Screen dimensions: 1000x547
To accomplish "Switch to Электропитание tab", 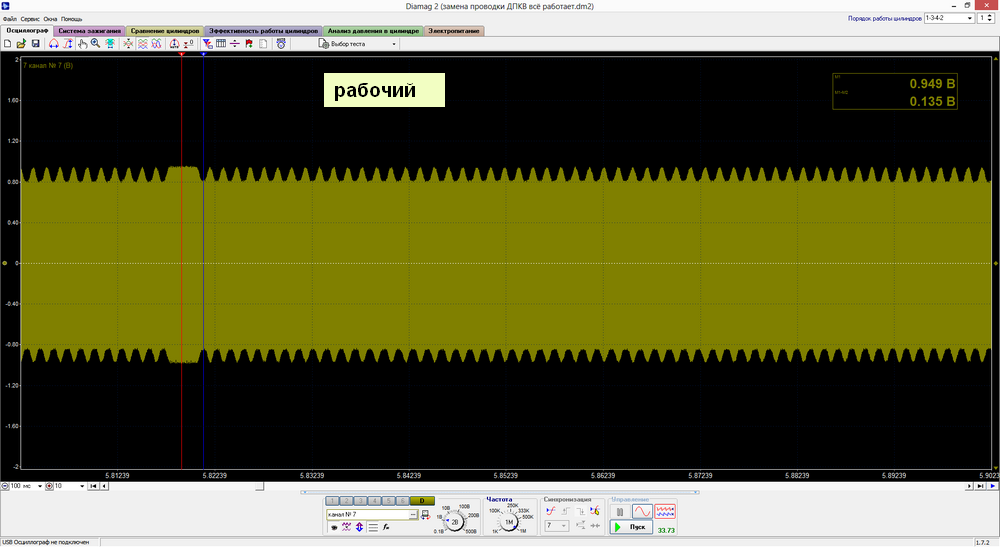I will pyautogui.click(x=453, y=31).
